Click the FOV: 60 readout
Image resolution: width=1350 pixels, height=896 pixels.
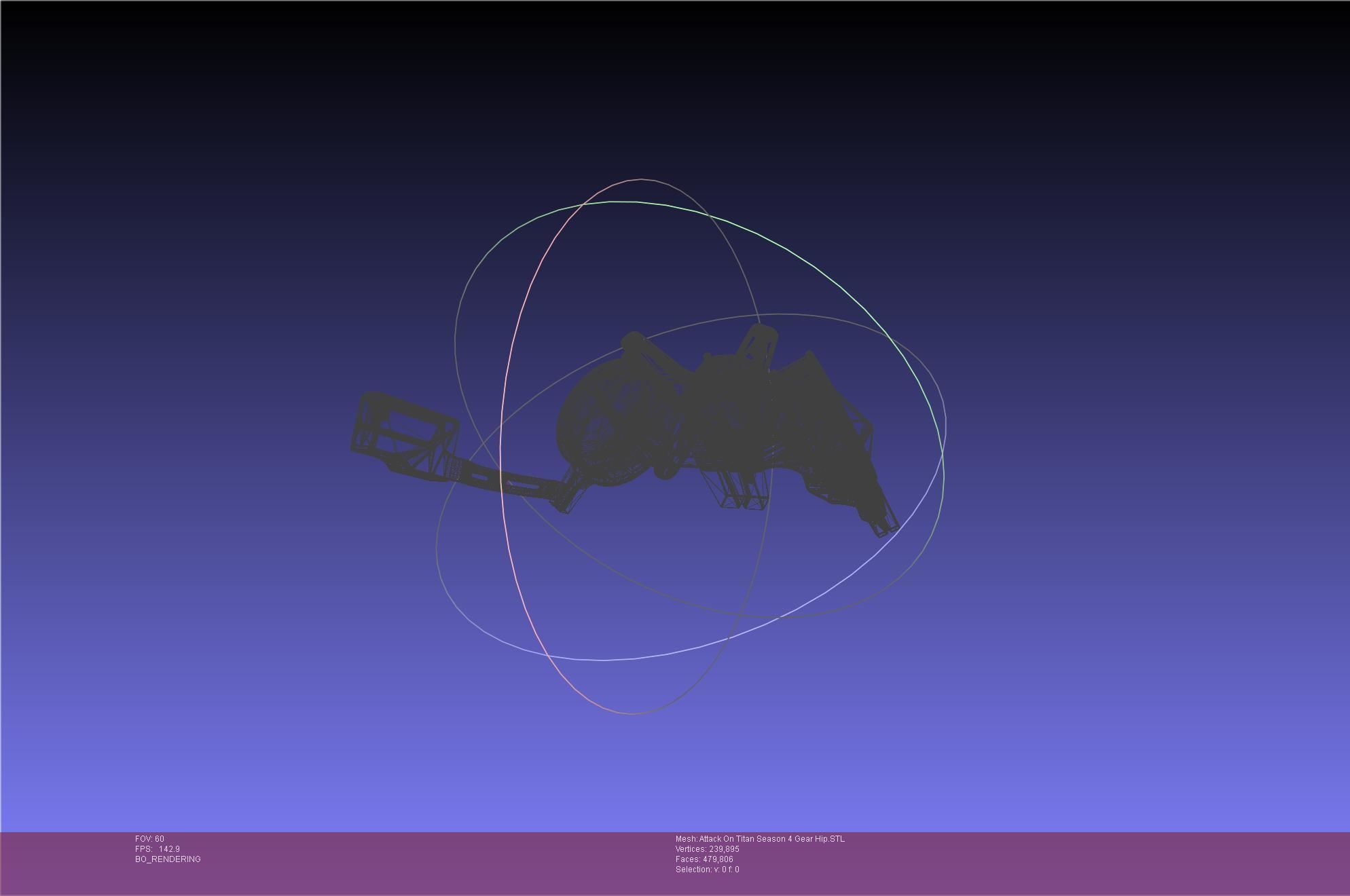tap(149, 839)
